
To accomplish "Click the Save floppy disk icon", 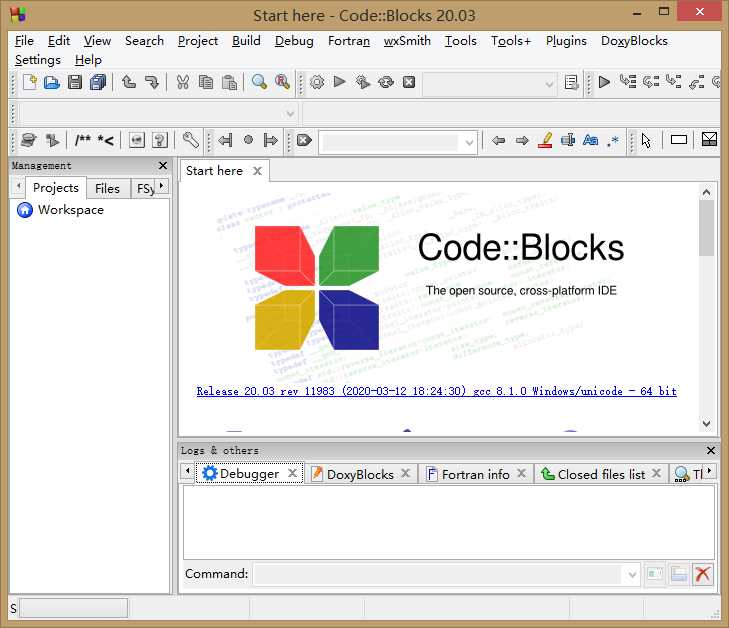I will pos(75,82).
